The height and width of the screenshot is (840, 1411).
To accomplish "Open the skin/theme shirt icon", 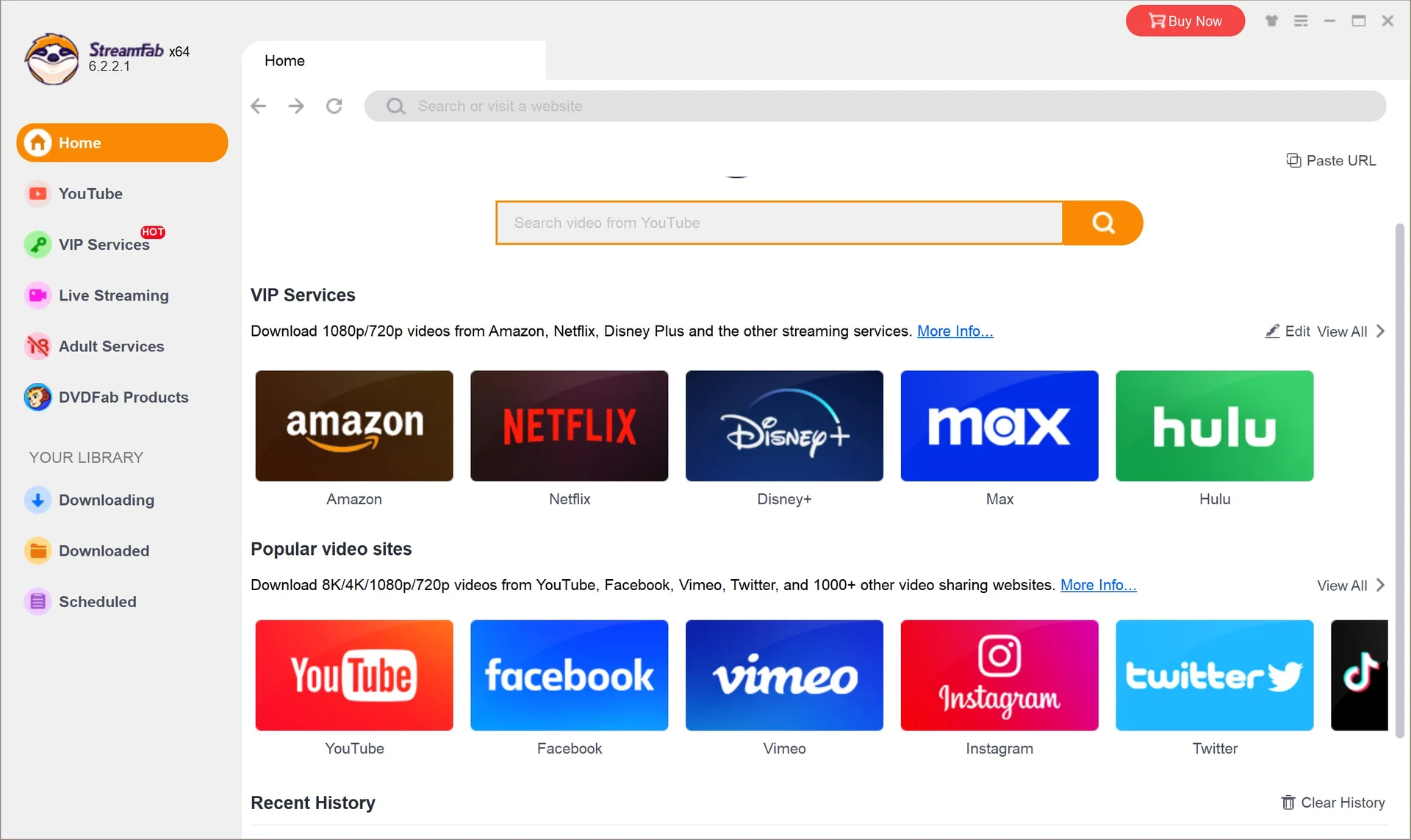I will click(1271, 21).
